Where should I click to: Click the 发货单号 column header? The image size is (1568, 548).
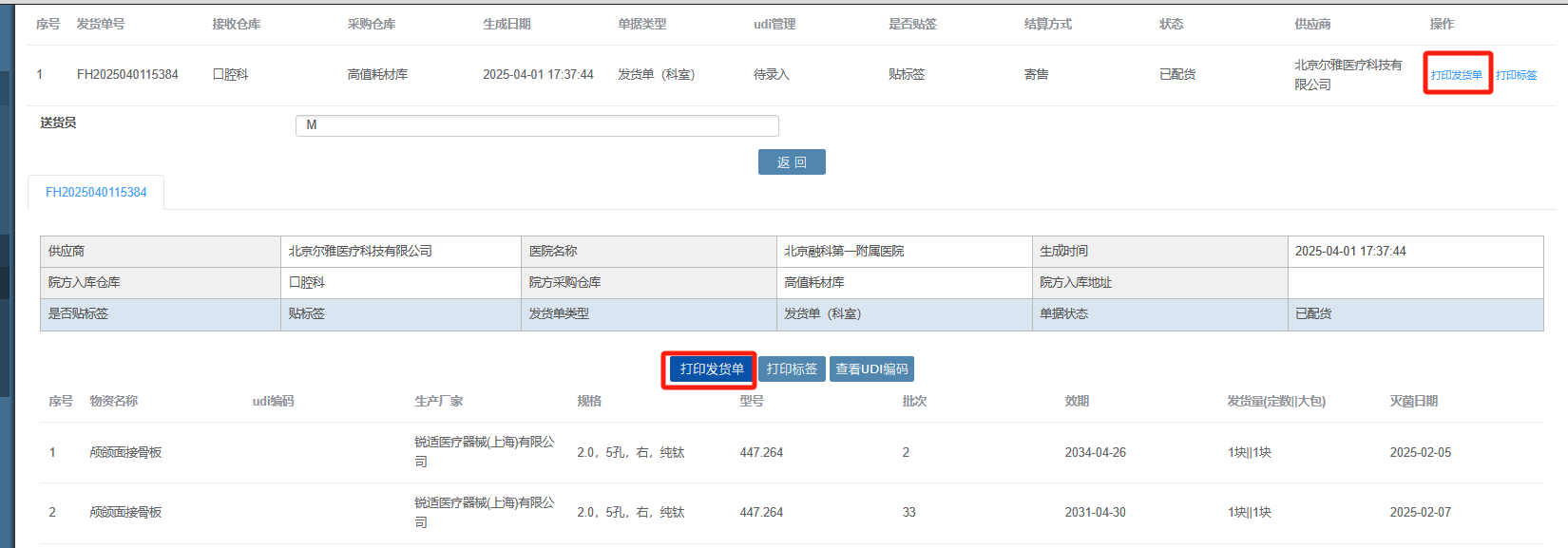click(x=101, y=24)
